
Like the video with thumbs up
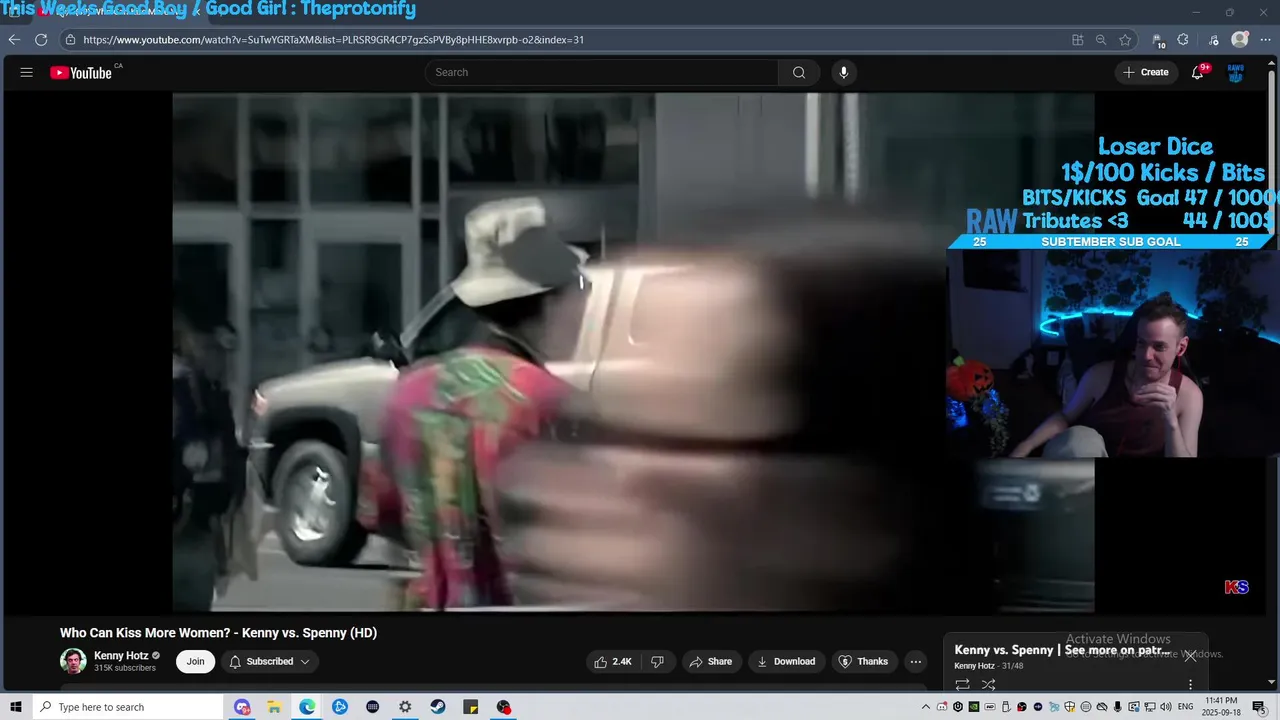click(612, 661)
